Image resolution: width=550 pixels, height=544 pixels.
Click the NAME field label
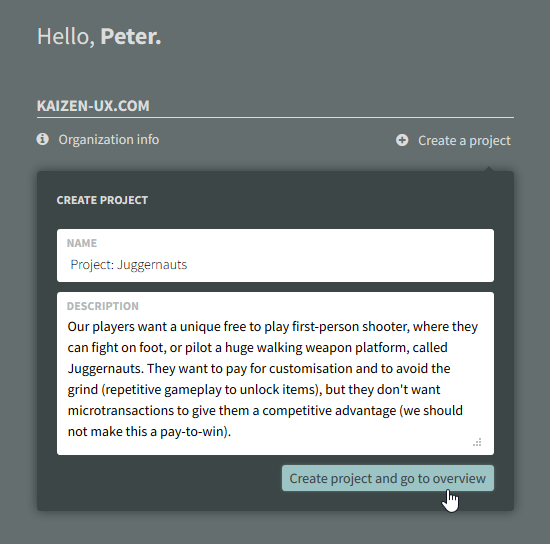(82, 243)
